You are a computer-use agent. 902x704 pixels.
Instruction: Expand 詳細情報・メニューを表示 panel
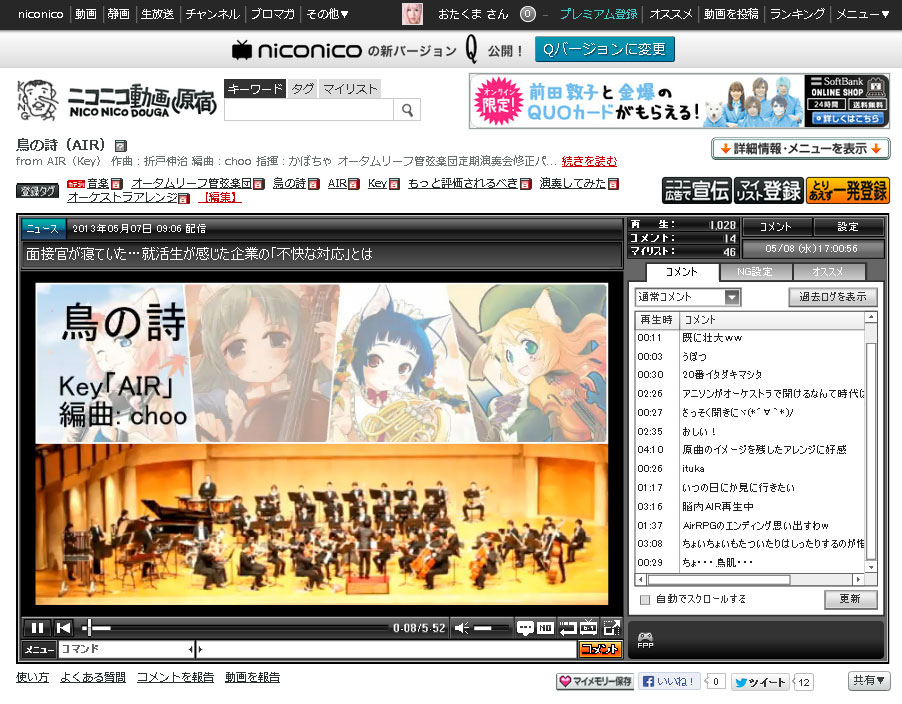(x=801, y=149)
